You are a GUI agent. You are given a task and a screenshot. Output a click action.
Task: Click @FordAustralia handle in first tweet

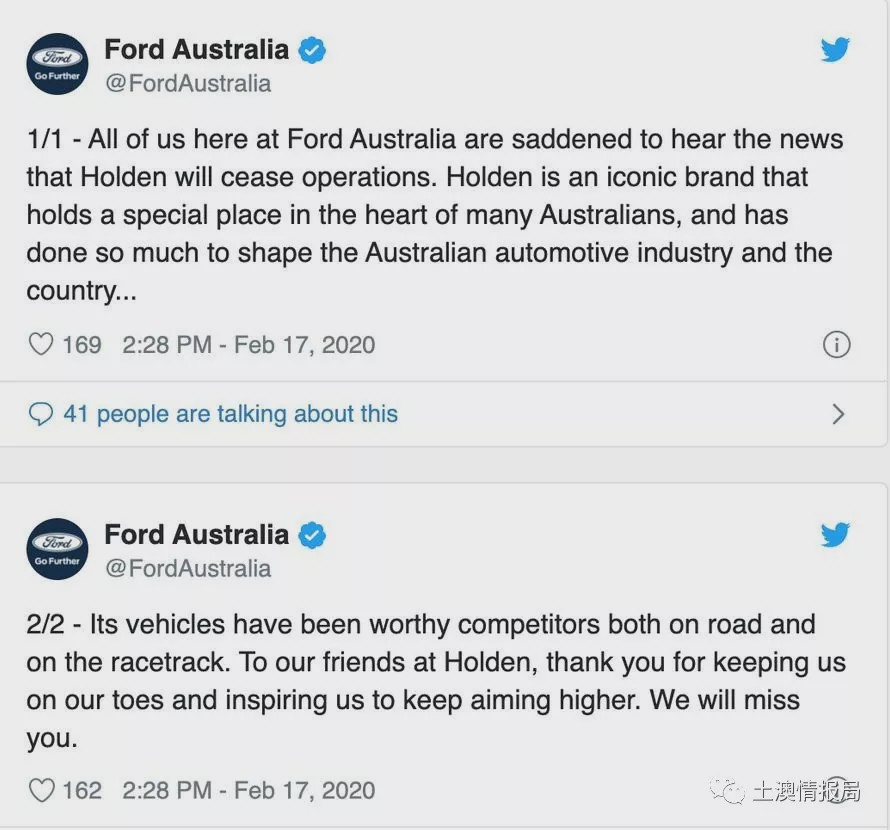[188, 83]
